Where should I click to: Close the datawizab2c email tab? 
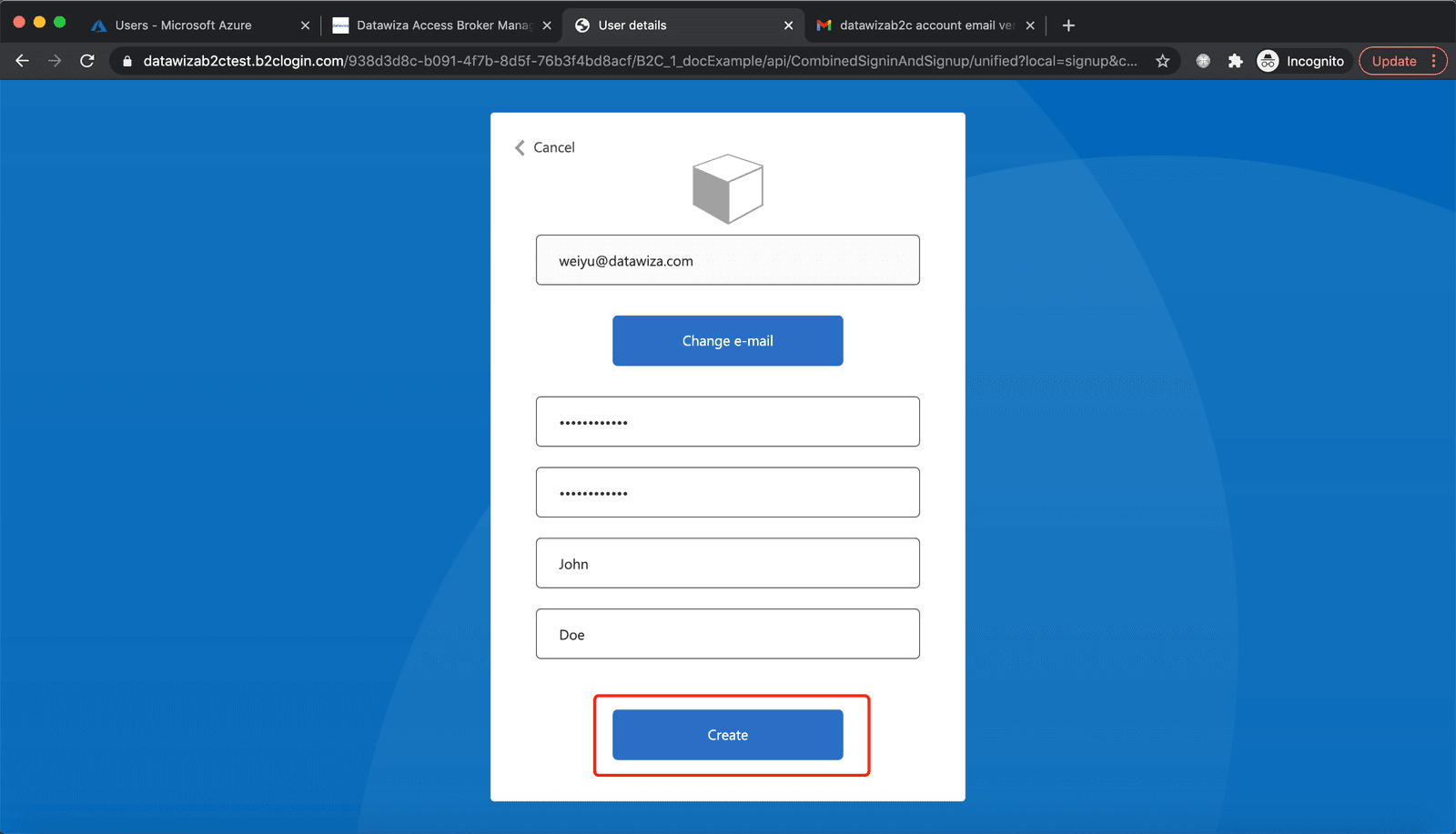coord(1030,25)
